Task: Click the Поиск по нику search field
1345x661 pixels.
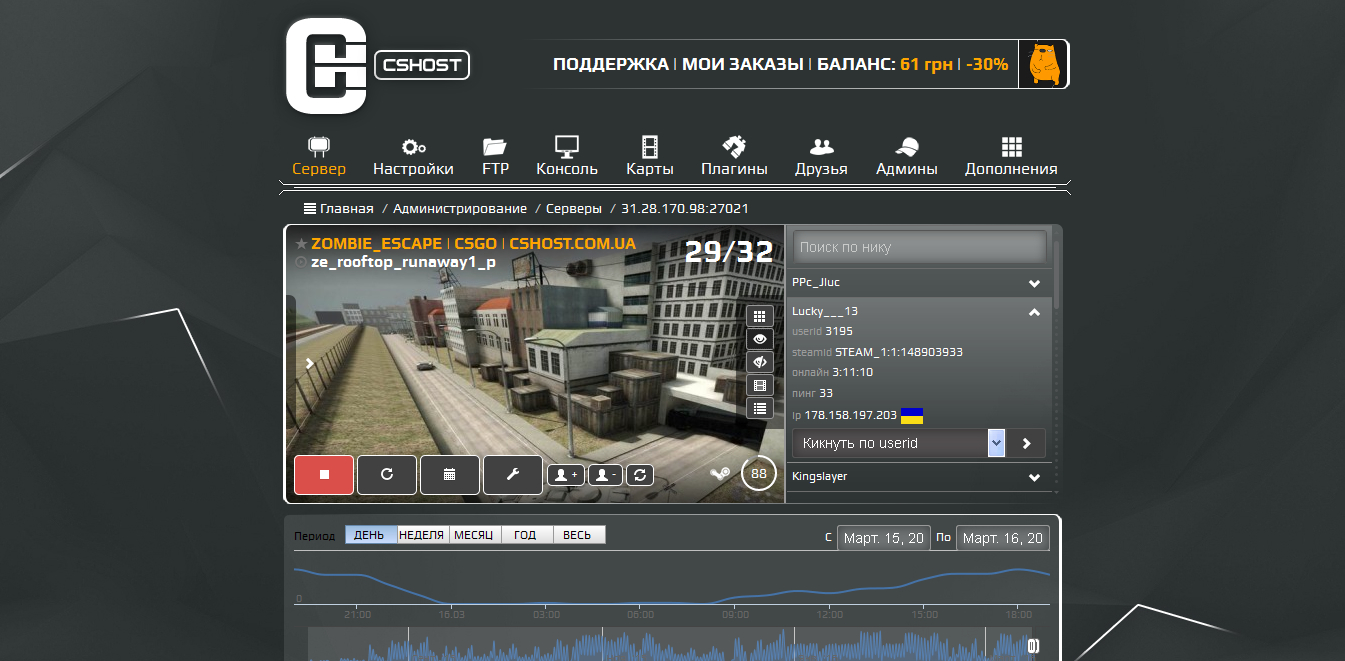Action: point(919,246)
